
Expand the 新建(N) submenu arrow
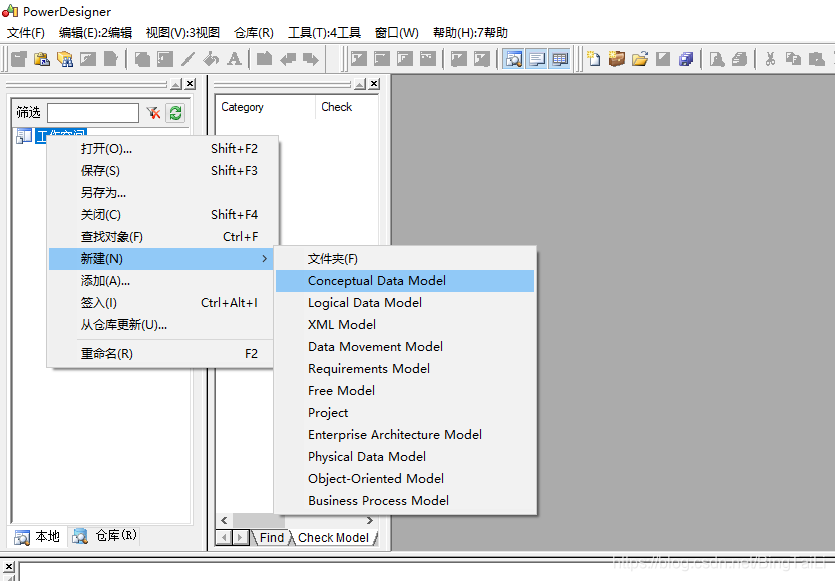[x=265, y=259]
